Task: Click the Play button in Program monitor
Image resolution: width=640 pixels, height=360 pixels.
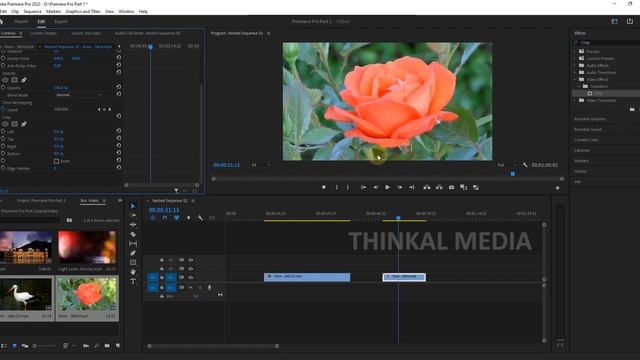Action: [x=387, y=187]
